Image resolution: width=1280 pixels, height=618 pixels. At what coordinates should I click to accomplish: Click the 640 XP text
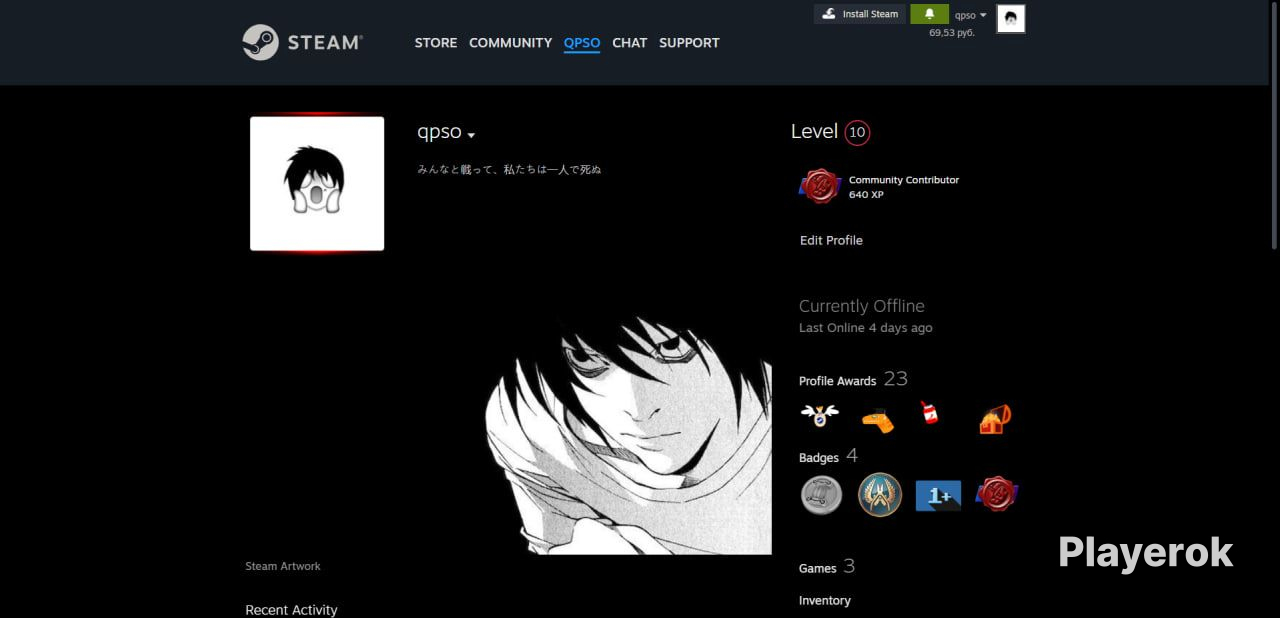[x=866, y=195]
